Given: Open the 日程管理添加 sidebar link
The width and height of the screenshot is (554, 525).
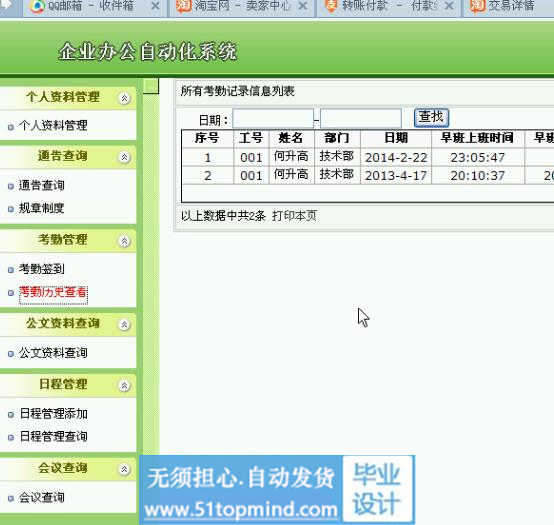Looking at the screenshot, I should click(x=53, y=414).
